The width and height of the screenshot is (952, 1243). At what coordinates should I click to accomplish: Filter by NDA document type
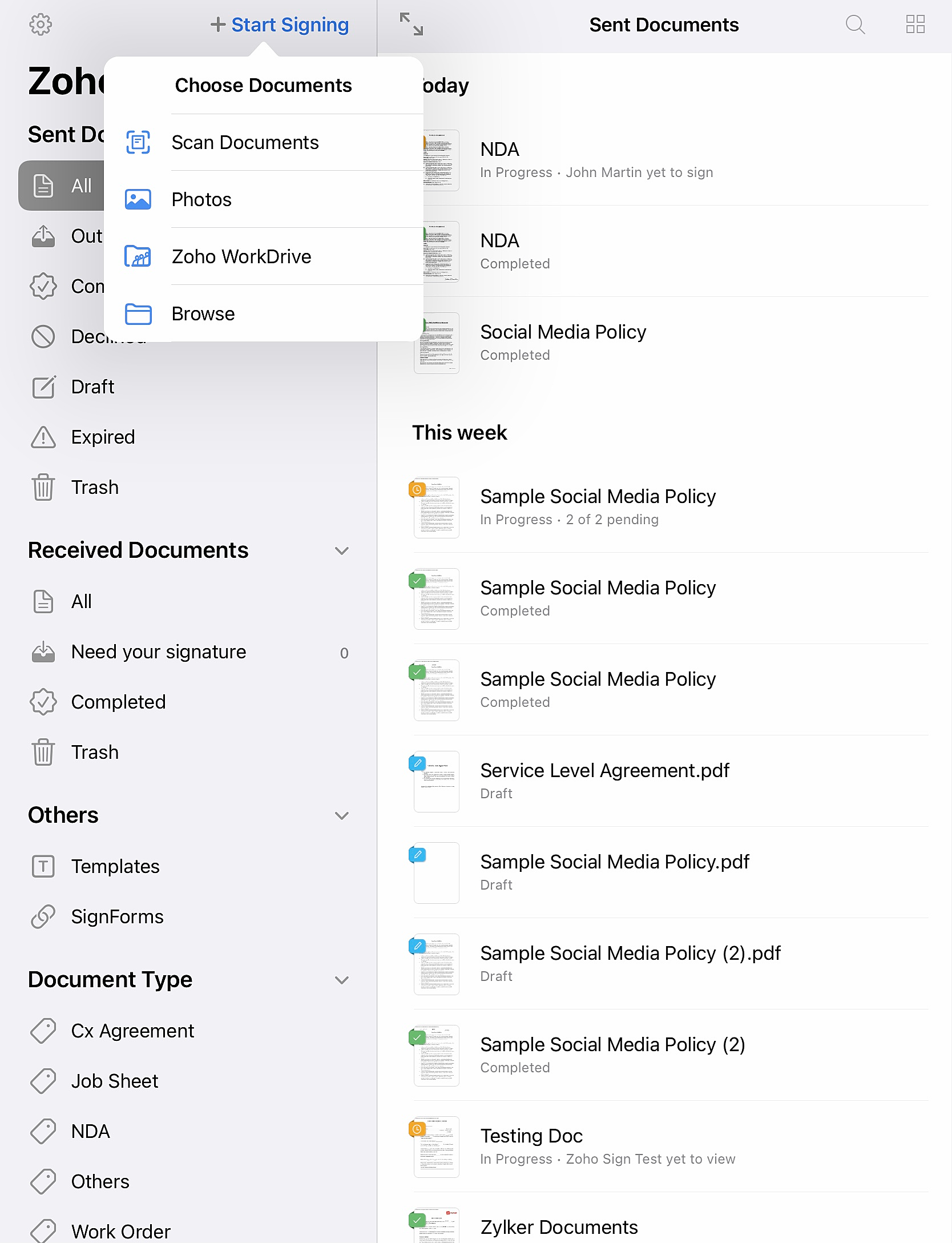click(188, 1131)
